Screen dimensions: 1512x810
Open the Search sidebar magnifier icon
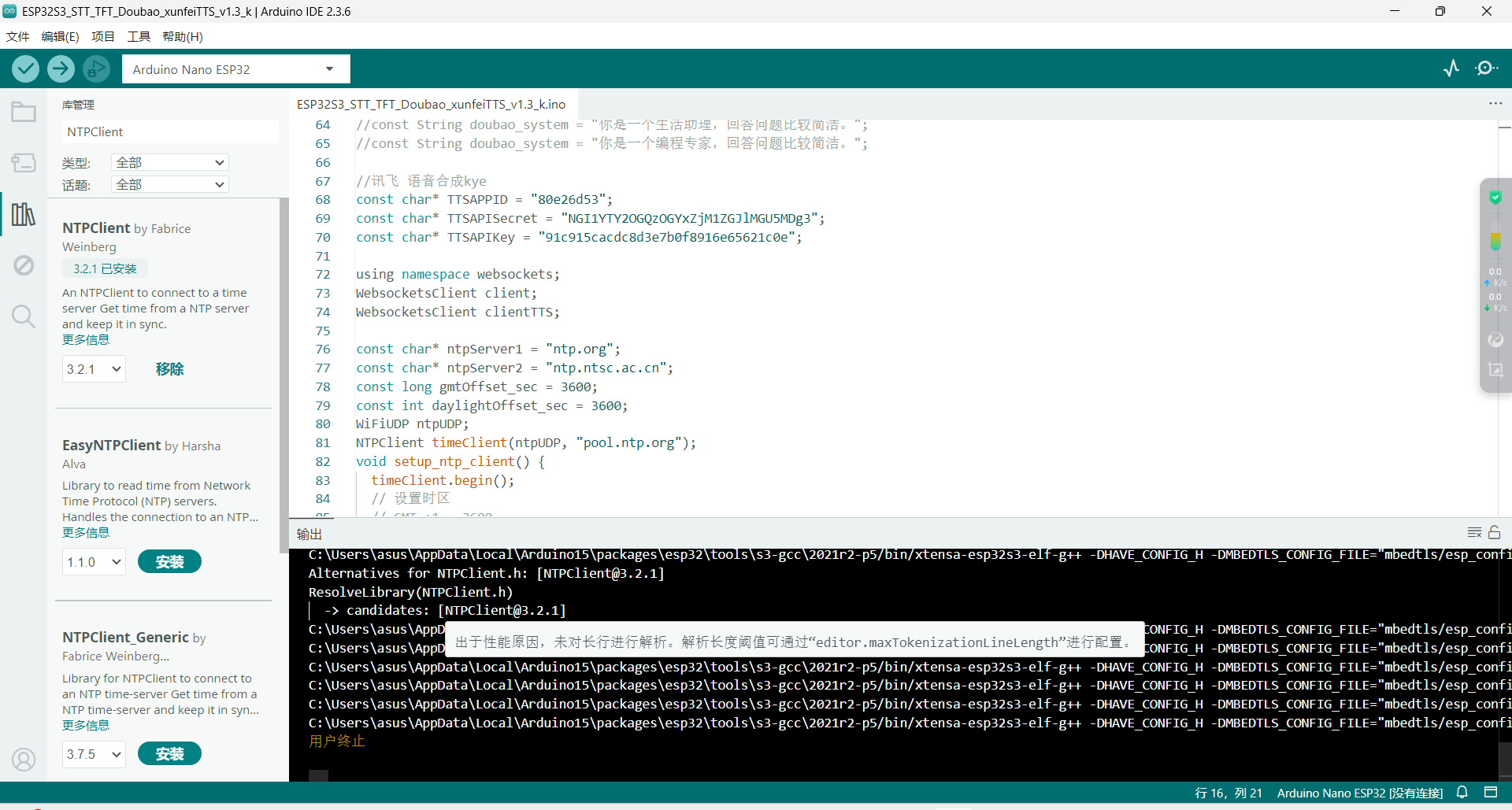coord(24,316)
